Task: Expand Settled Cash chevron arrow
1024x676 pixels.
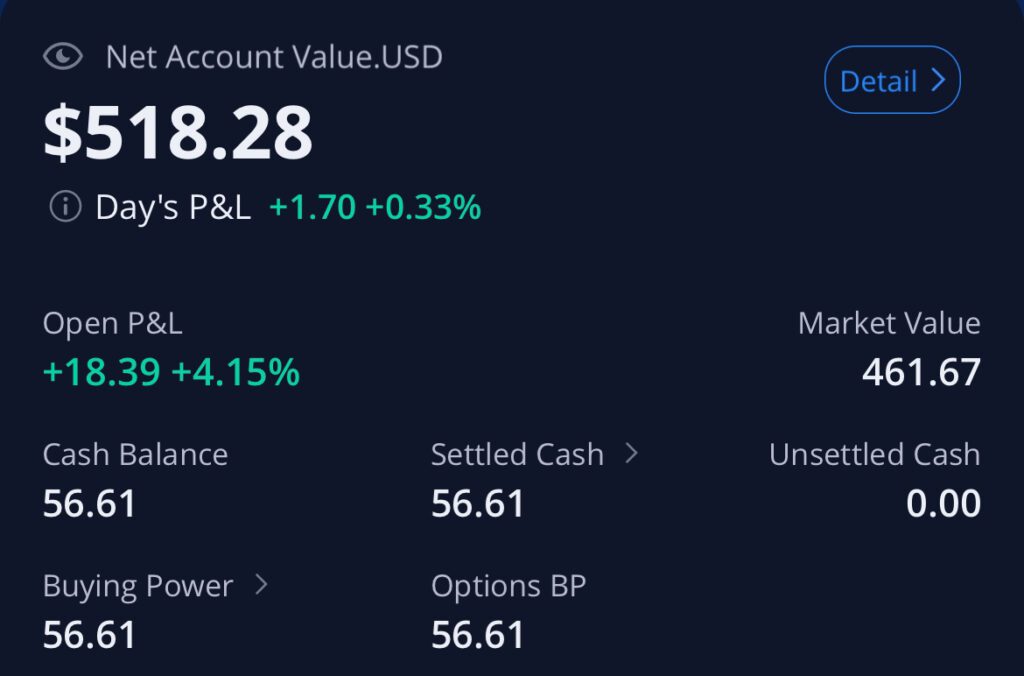Action: pos(631,453)
